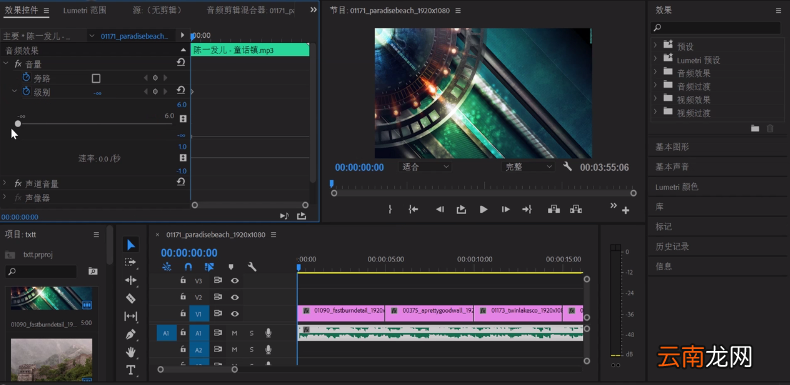Hide track V1 with its eye icon
The width and height of the screenshot is (790, 385).
235,313
